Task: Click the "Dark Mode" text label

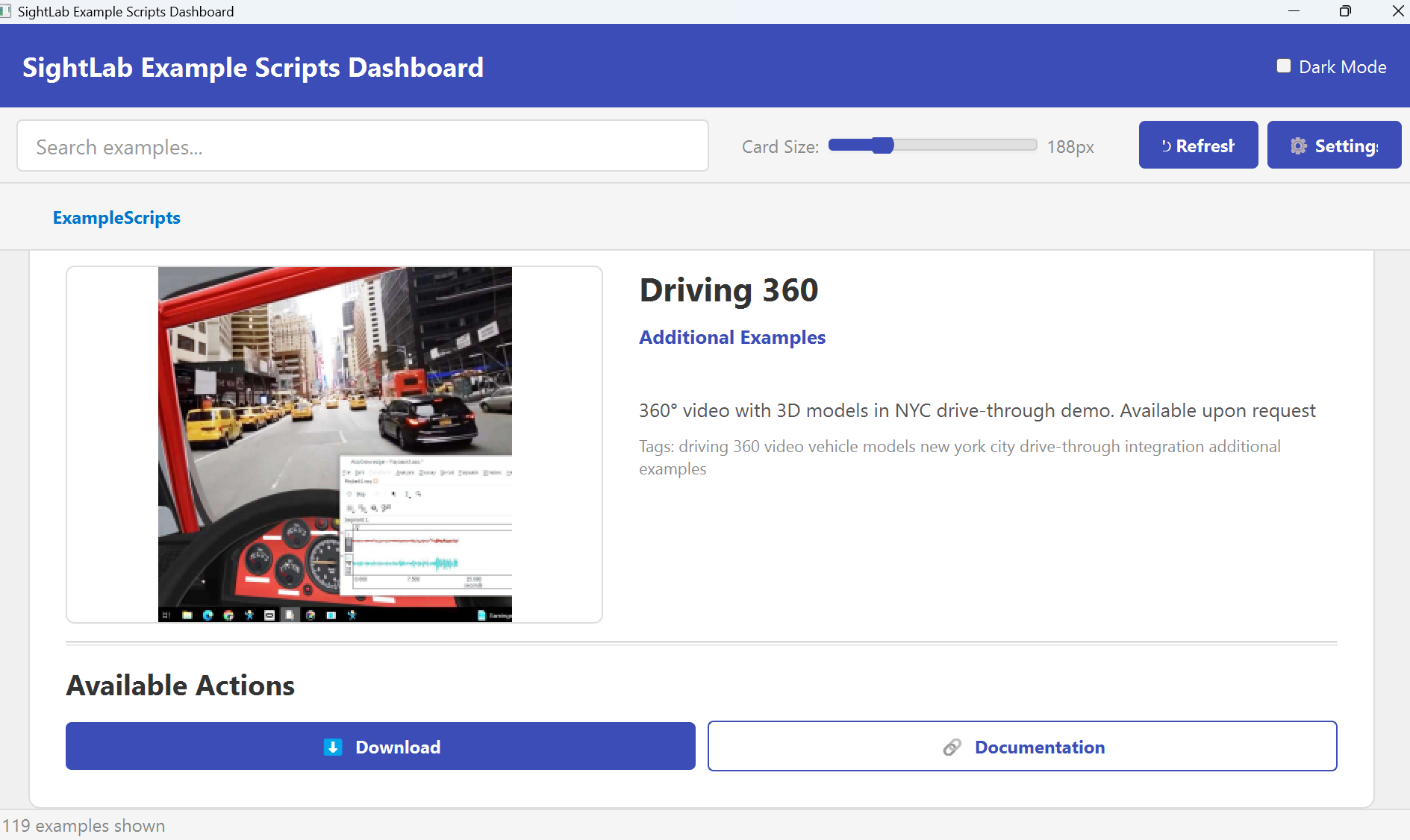Action: [x=1342, y=67]
